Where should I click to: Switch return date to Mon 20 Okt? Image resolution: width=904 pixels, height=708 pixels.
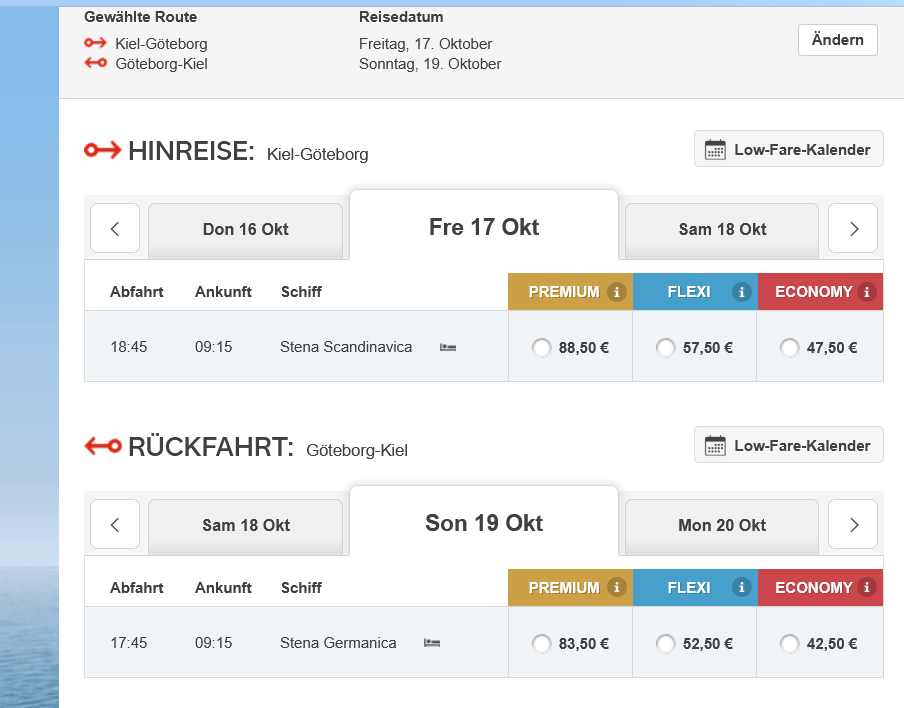point(722,526)
